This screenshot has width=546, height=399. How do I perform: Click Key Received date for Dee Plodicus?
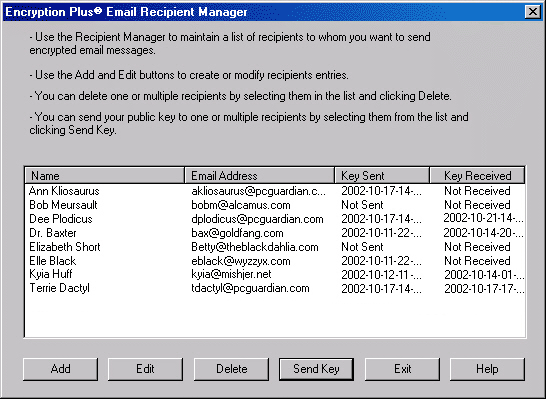(x=484, y=218)
